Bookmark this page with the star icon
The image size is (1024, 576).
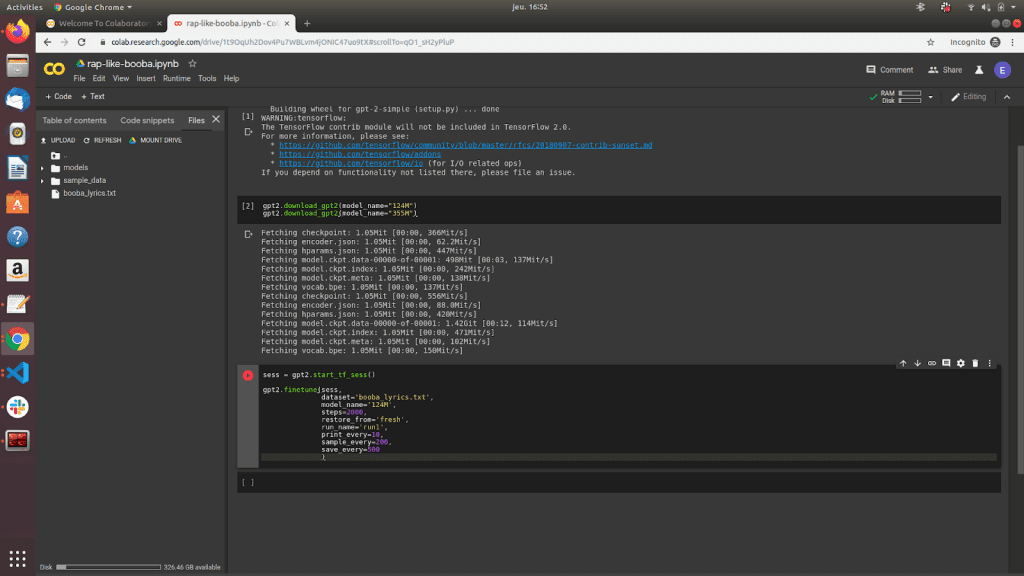click(x=931, y=42)
